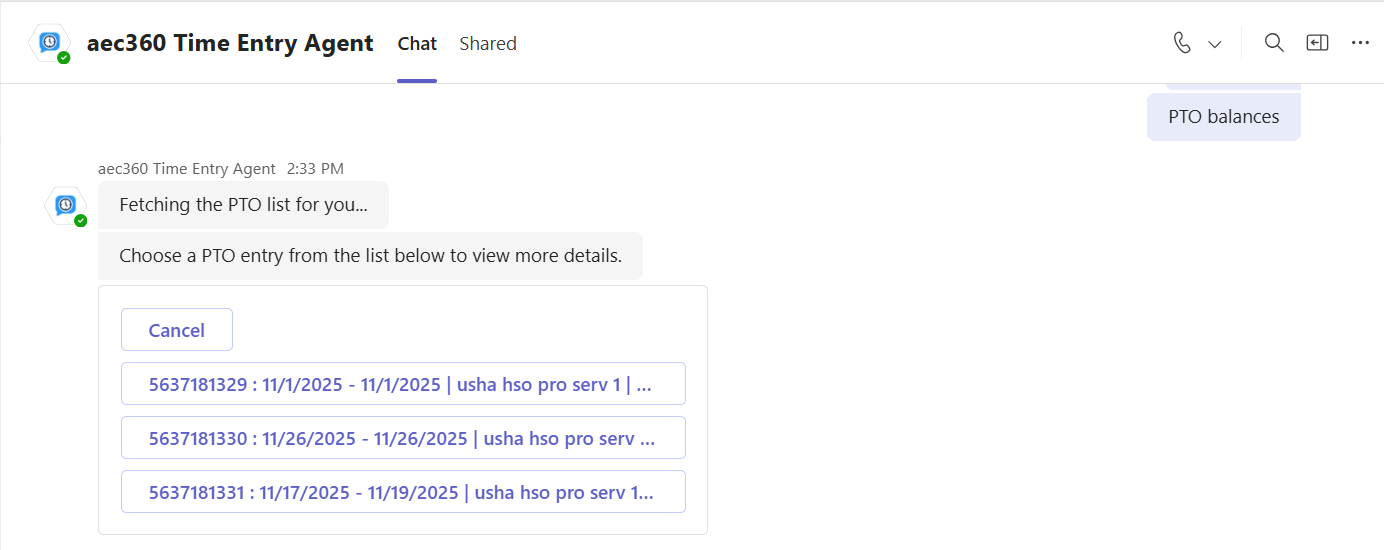The image size is (1384, 550).
Task: Switch to the Shared tab
Action: 488,44
